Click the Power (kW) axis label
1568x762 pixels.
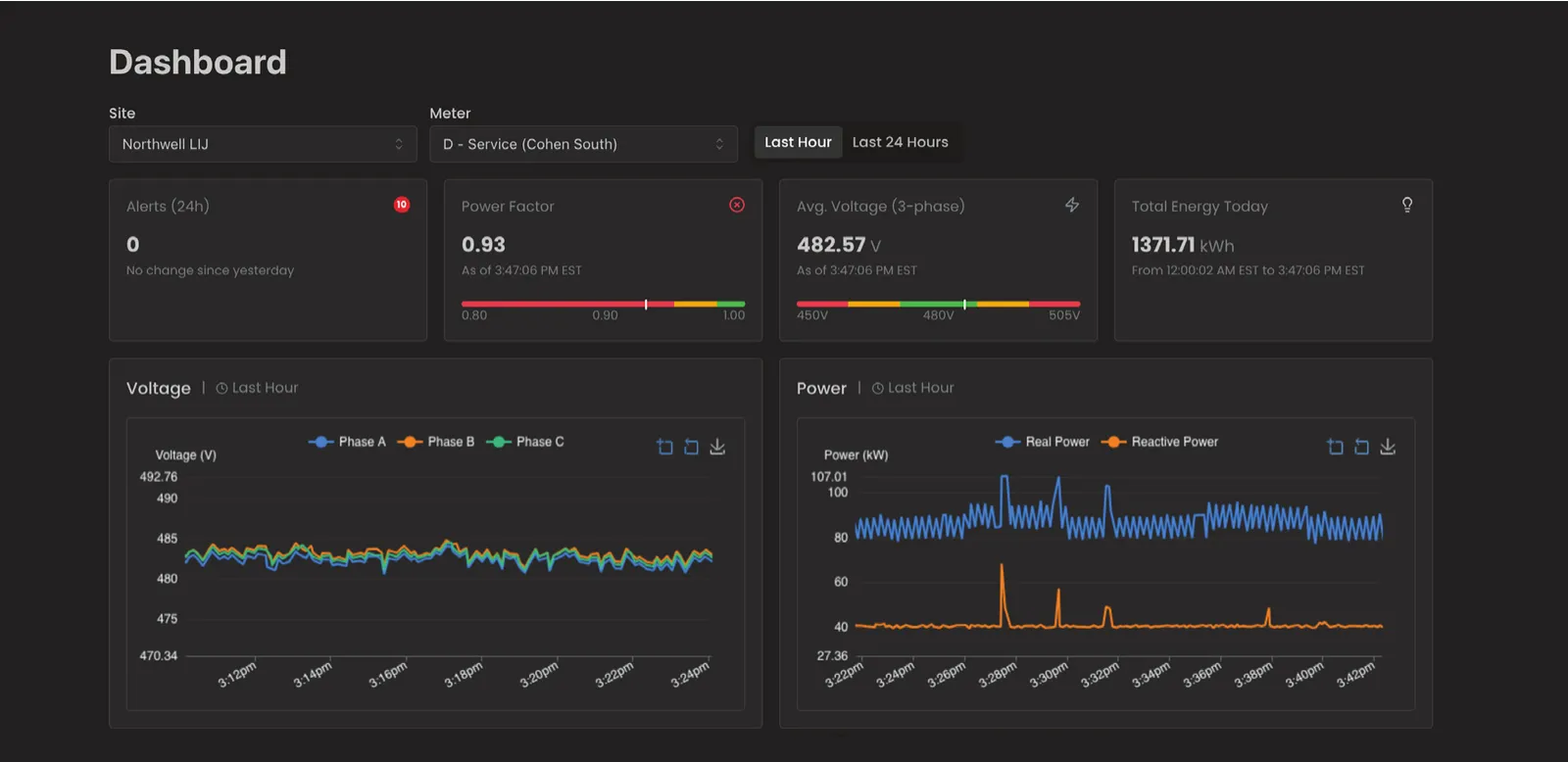point(857,455)
